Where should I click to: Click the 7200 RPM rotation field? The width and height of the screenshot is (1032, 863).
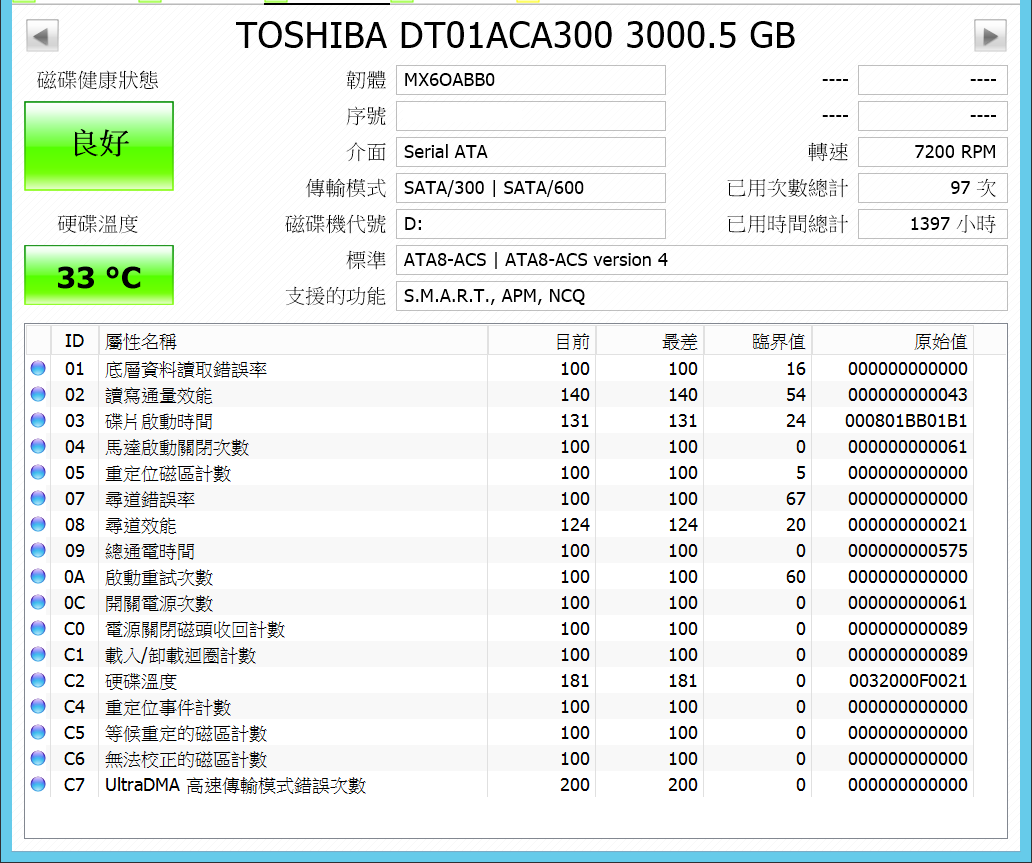point(933,152)
